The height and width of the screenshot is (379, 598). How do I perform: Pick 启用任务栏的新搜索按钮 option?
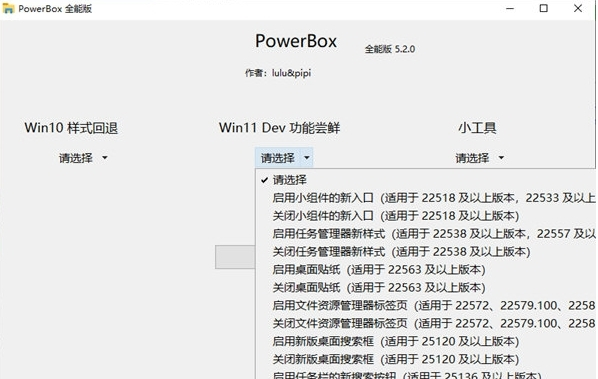pos(425,374)
